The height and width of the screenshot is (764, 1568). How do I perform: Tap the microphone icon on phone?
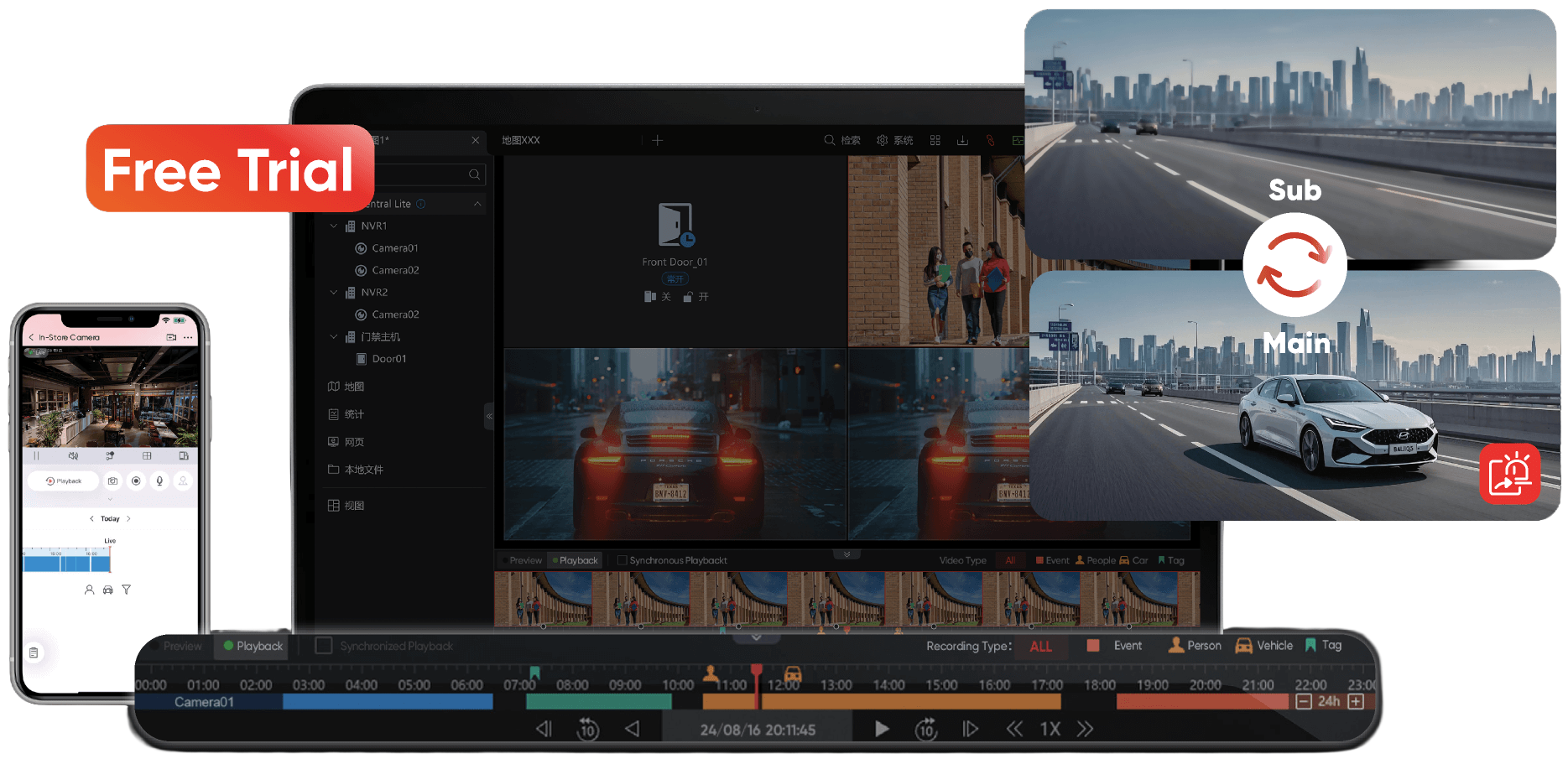pos(159,481)
